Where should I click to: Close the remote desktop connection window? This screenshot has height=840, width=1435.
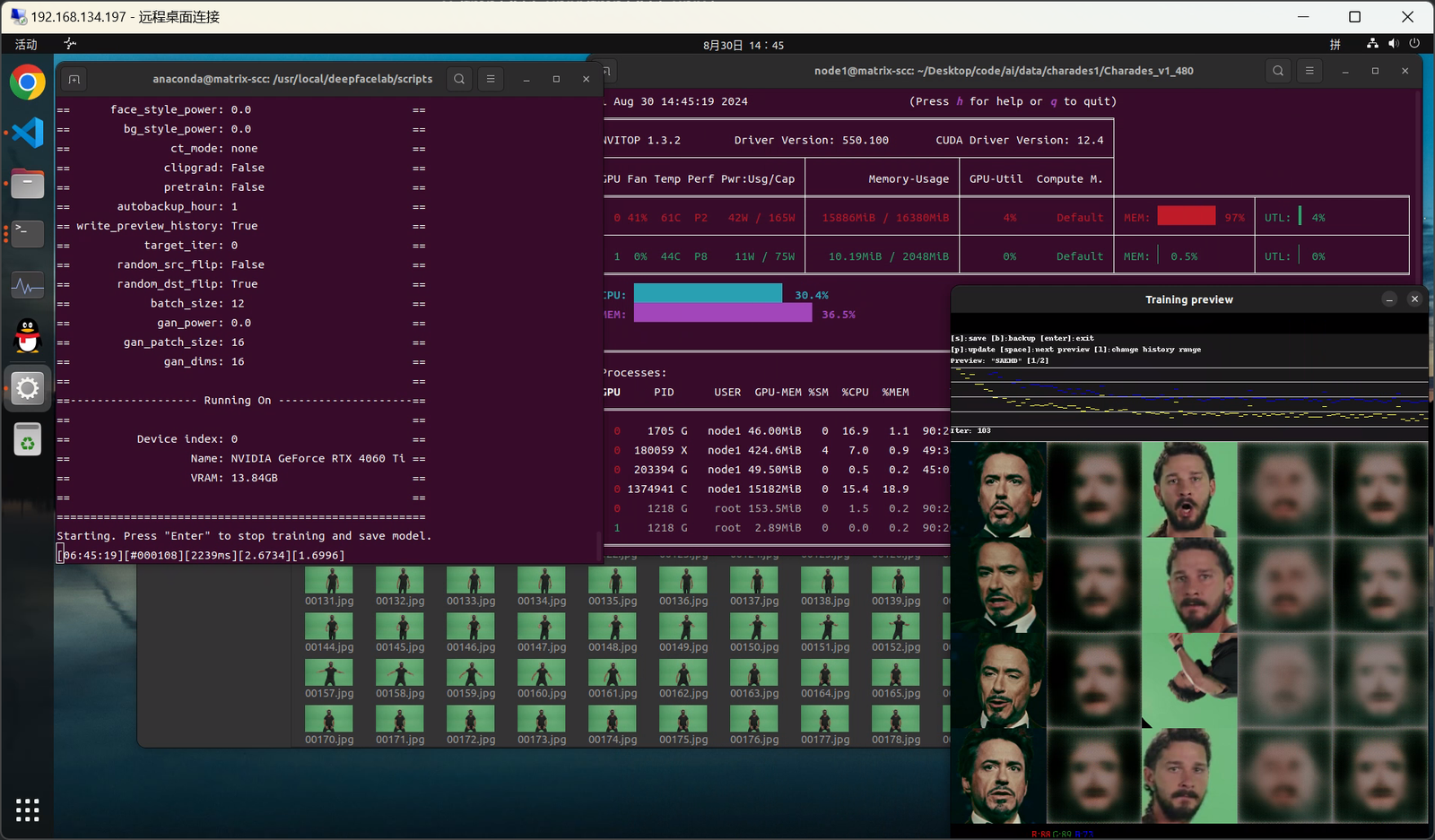coord(1407,17)
